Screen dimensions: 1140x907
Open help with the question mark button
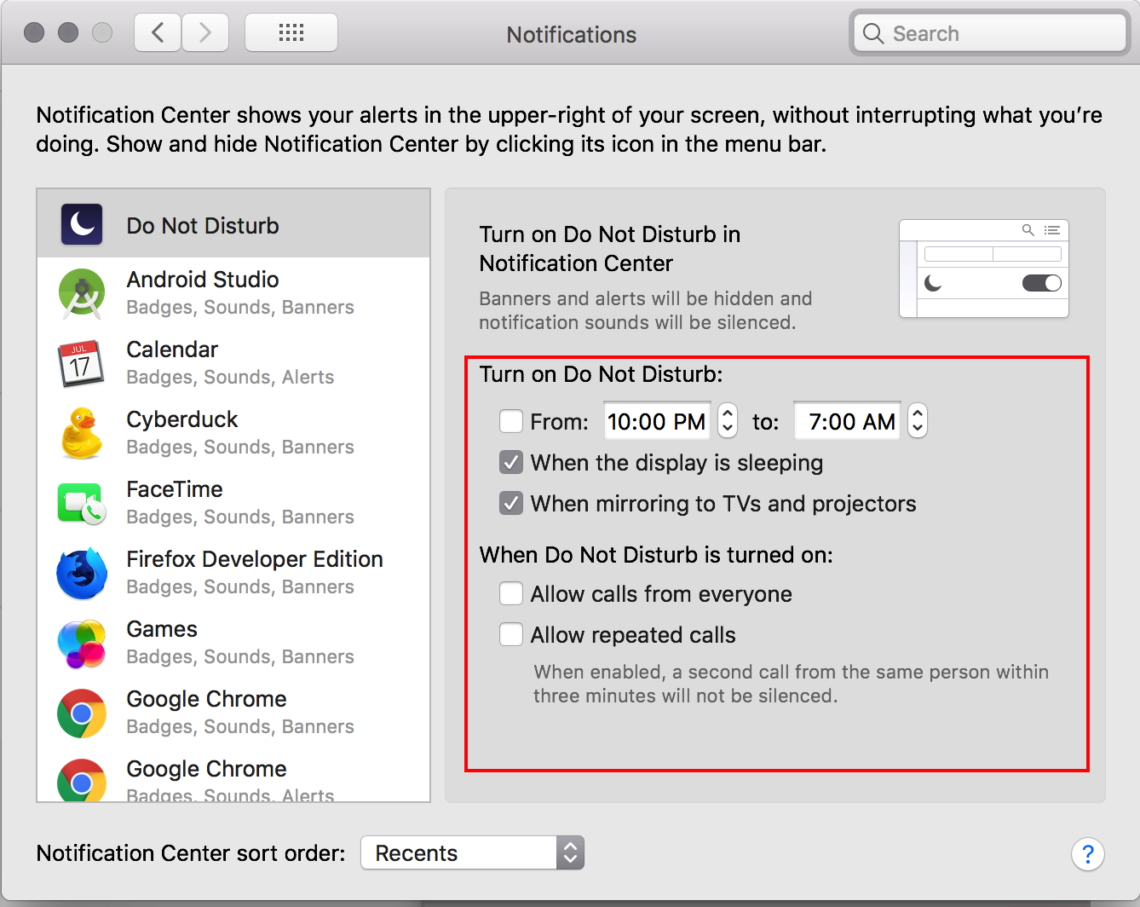click(1088, 854)
